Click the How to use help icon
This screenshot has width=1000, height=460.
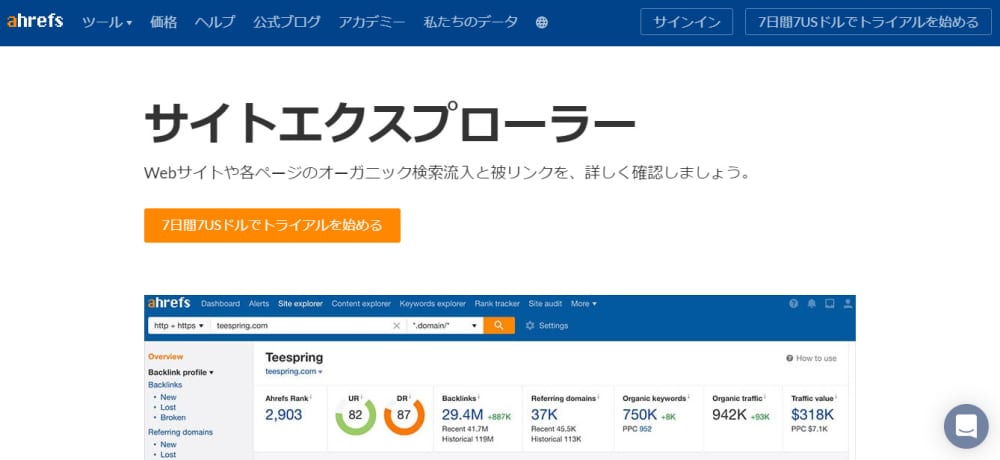click(790, 359)
